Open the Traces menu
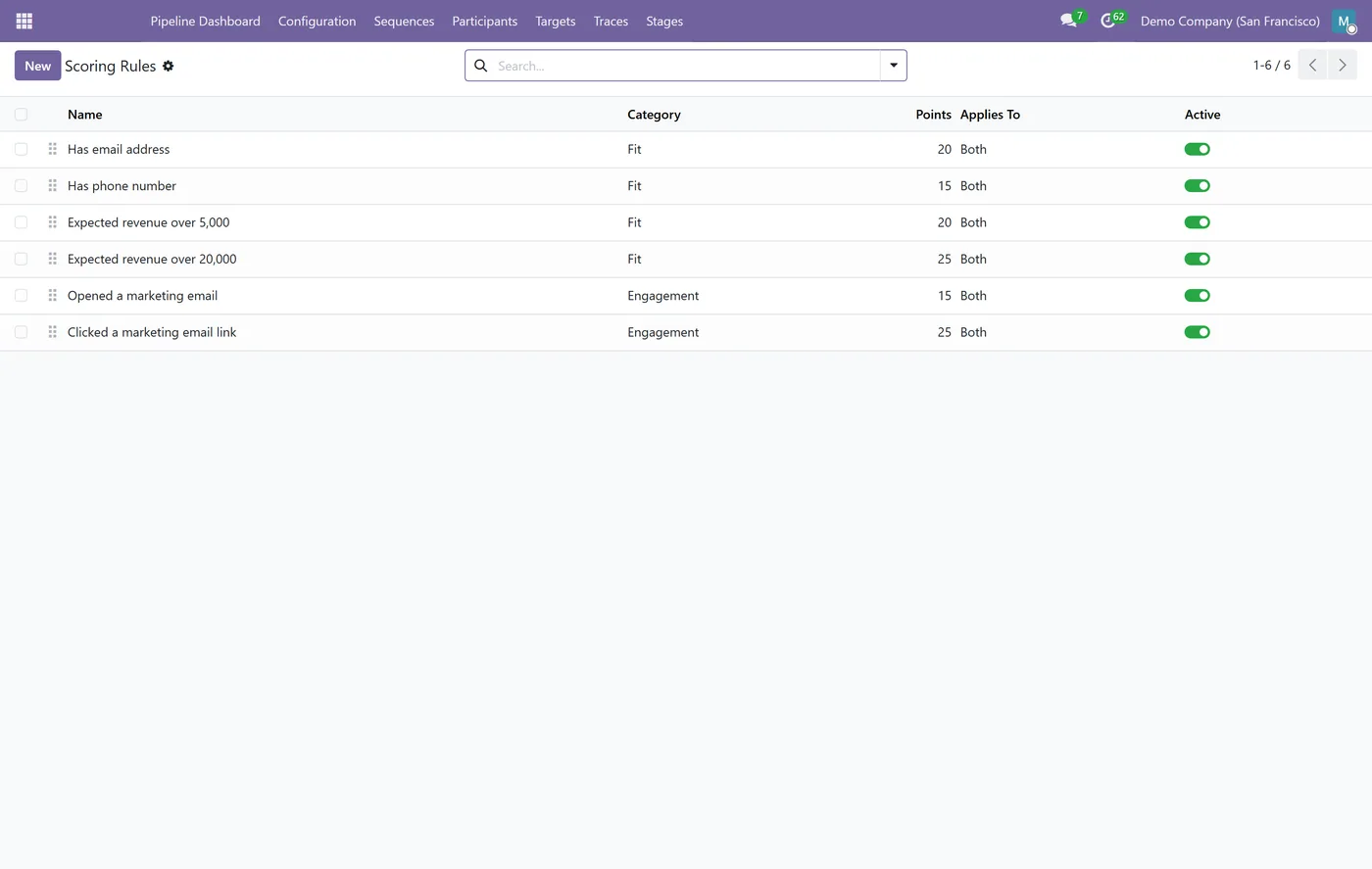Image resolution: width=1372 pixels, height=869 pixels. [611, 21]
